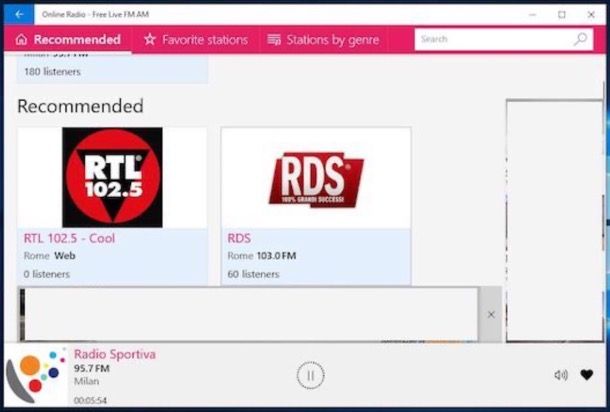Focus the Search input field
610x412 pixels.
pyautogui.click(x=504, y=39)
